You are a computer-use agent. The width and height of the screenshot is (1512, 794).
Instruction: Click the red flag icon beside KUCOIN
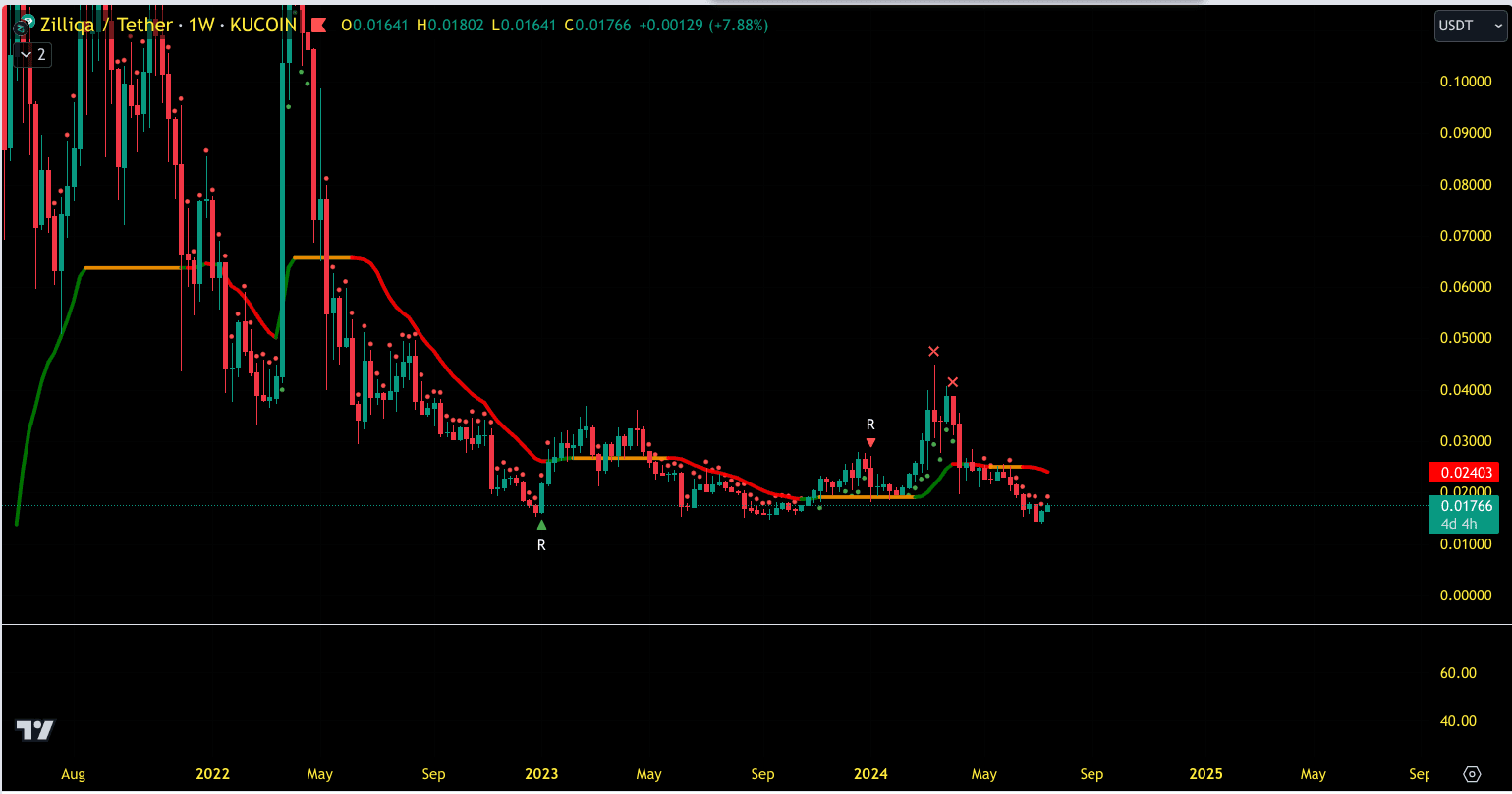pos(317,26)
